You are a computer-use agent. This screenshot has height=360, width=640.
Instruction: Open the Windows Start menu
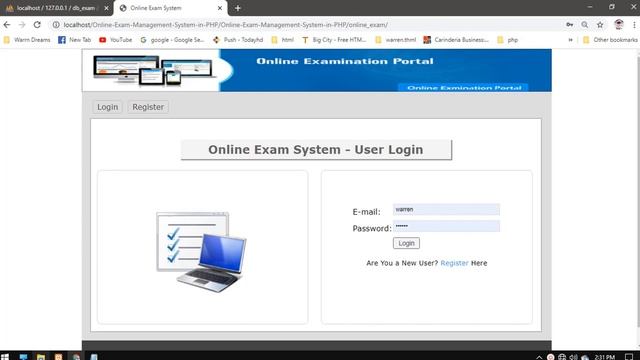click(x=5, y=357)
